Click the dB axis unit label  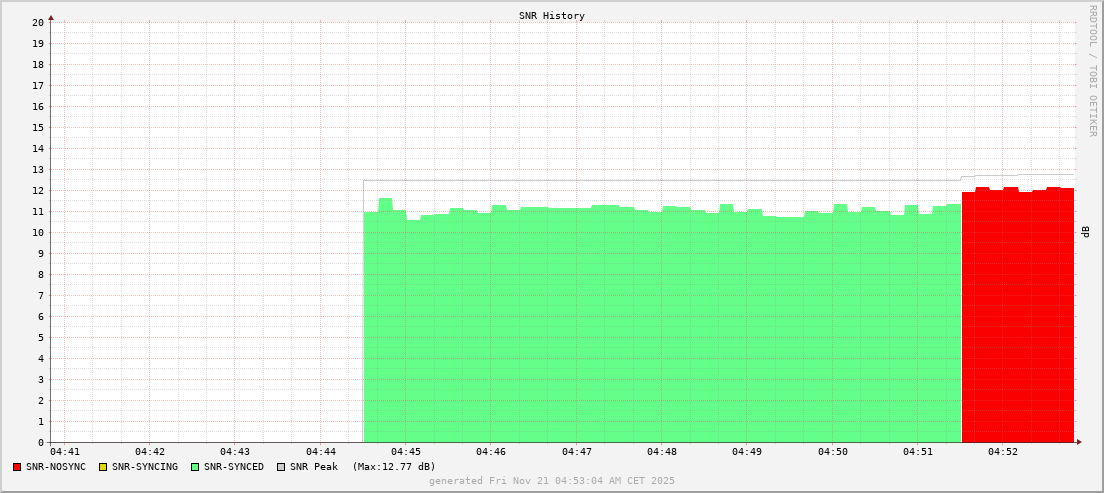[x=1086, y=232]
